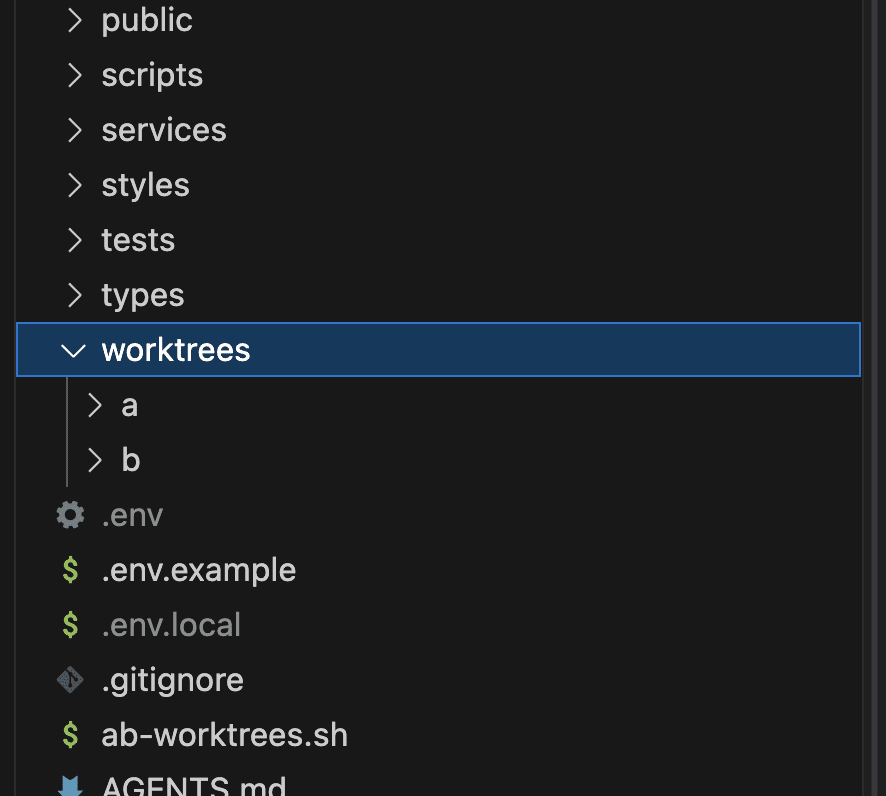Open the ab-worktrees.sh script file
886x796 pixels.
point(224,735)
